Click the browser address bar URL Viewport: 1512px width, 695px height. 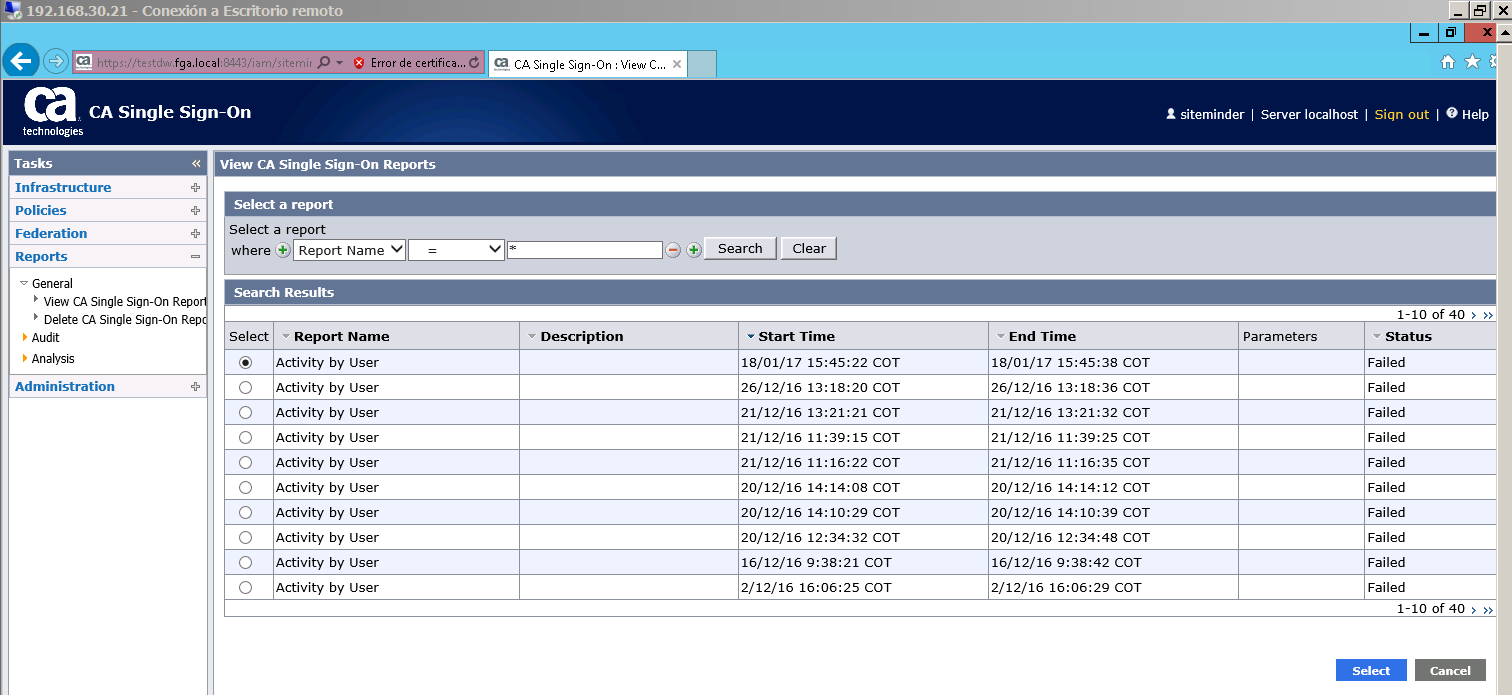click(205, 63)
